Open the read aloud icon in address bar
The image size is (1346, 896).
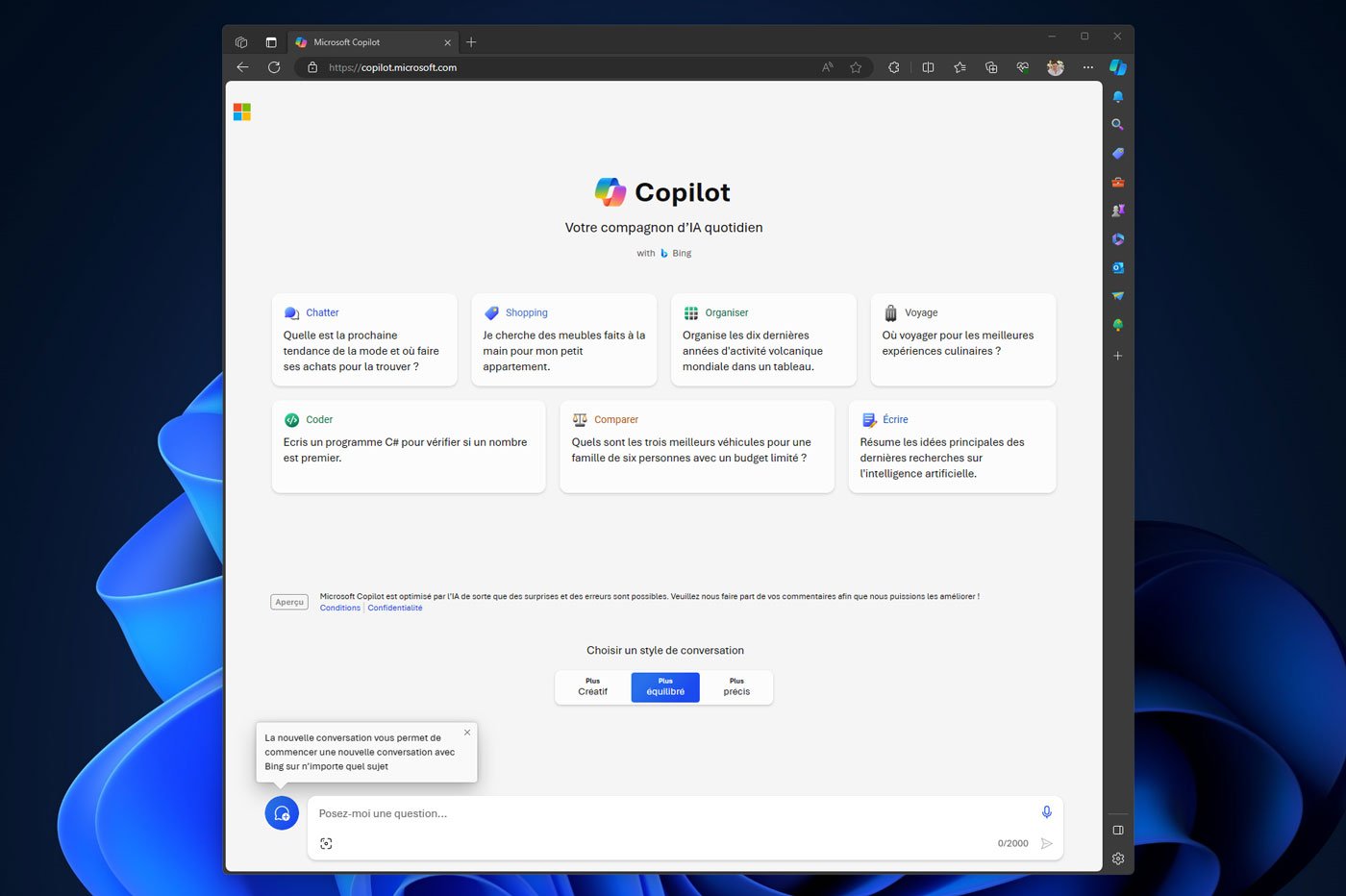[x=827, y=67]
